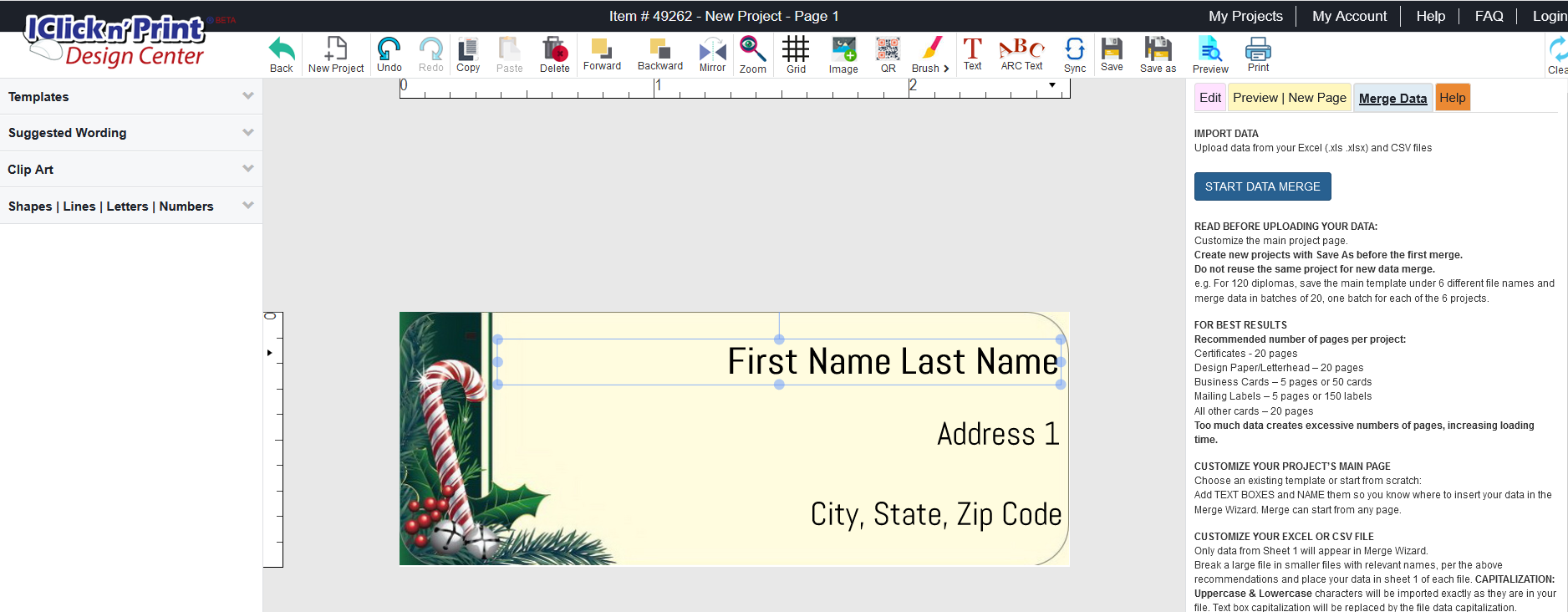Click the vertical ruler arrow marker

269,353
